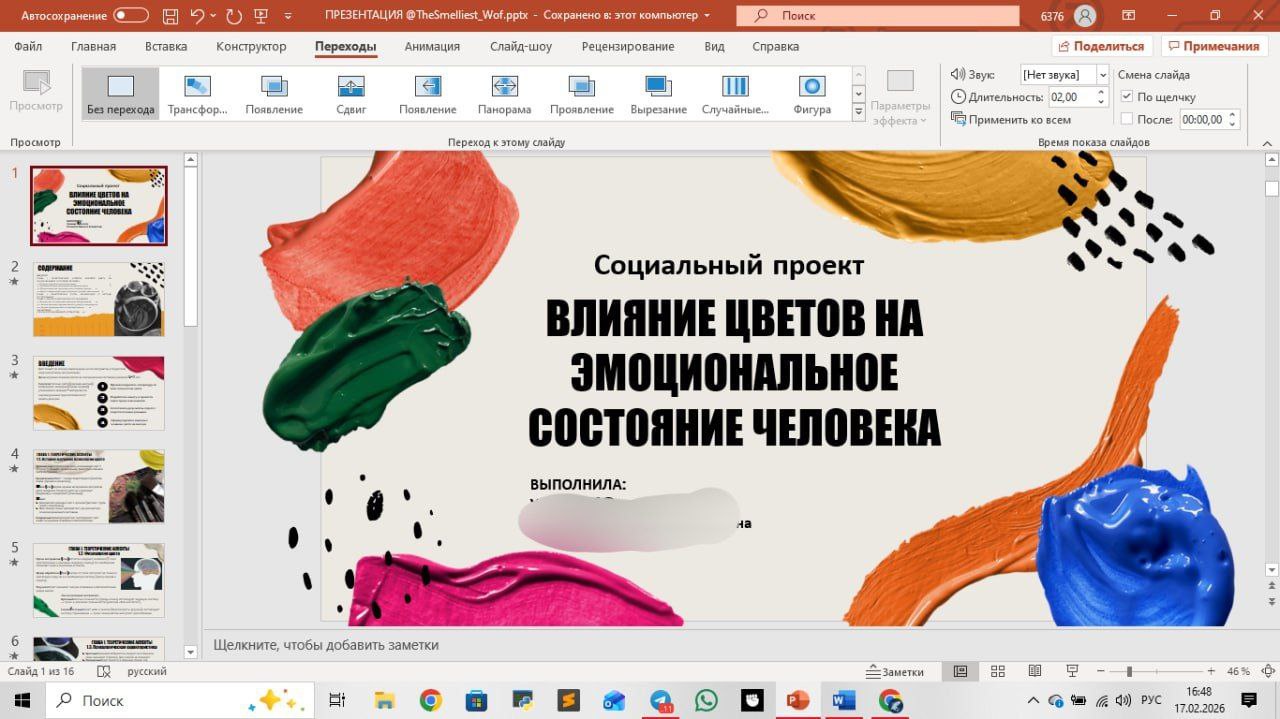Click the Длительность input field

[1070, 97]
